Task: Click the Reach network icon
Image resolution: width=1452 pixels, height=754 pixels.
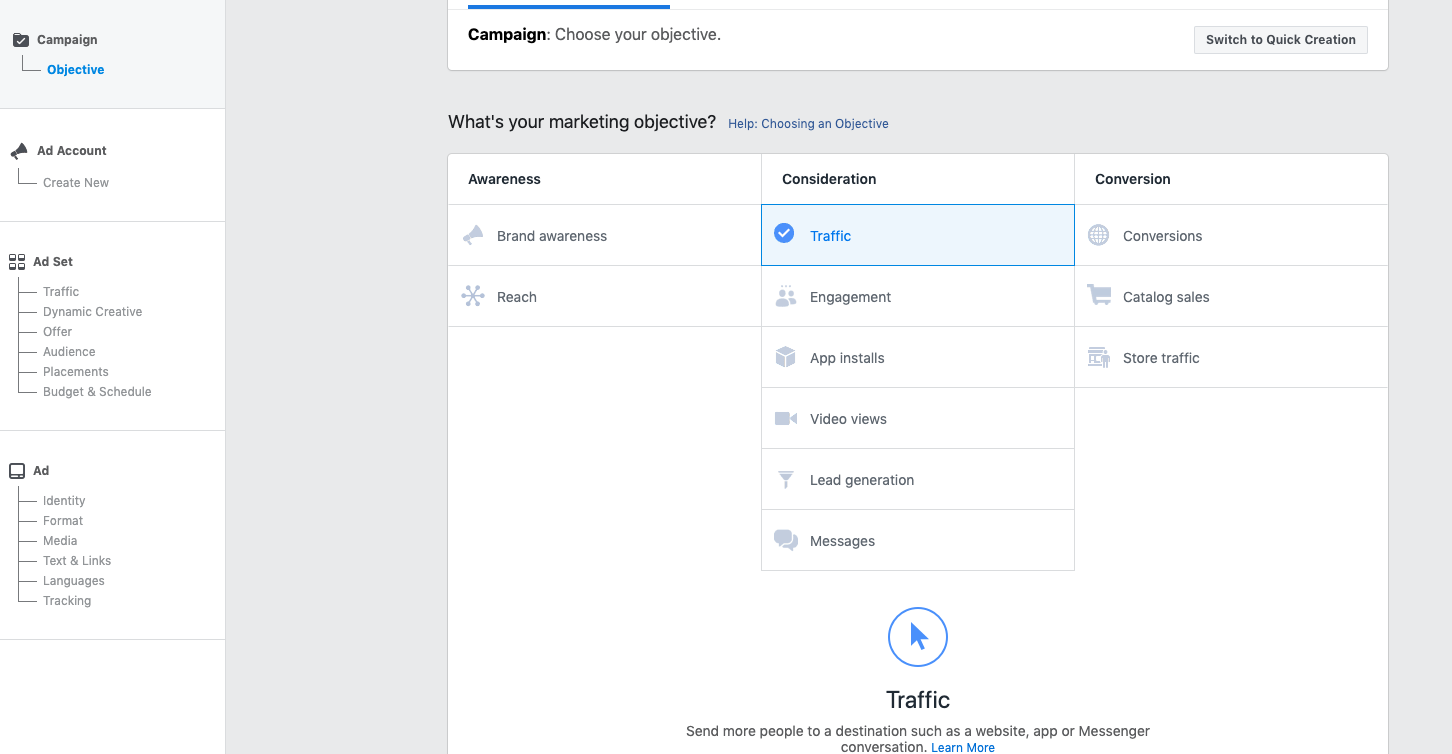Action: pos(473,297)
